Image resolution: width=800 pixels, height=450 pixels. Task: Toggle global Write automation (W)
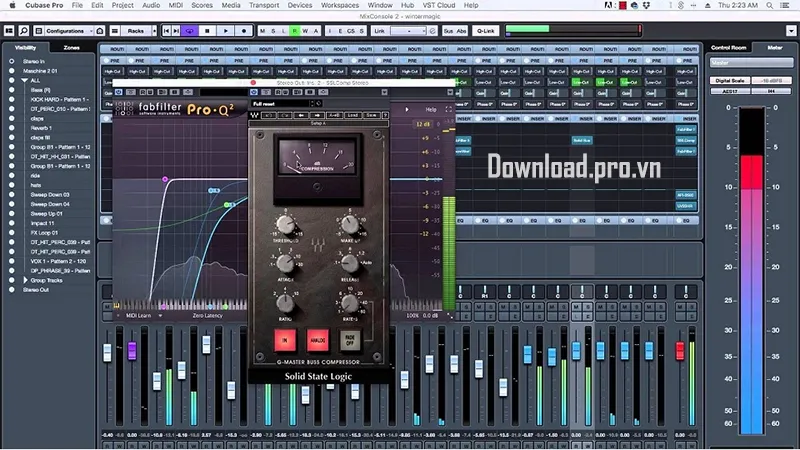click(306, 31)
